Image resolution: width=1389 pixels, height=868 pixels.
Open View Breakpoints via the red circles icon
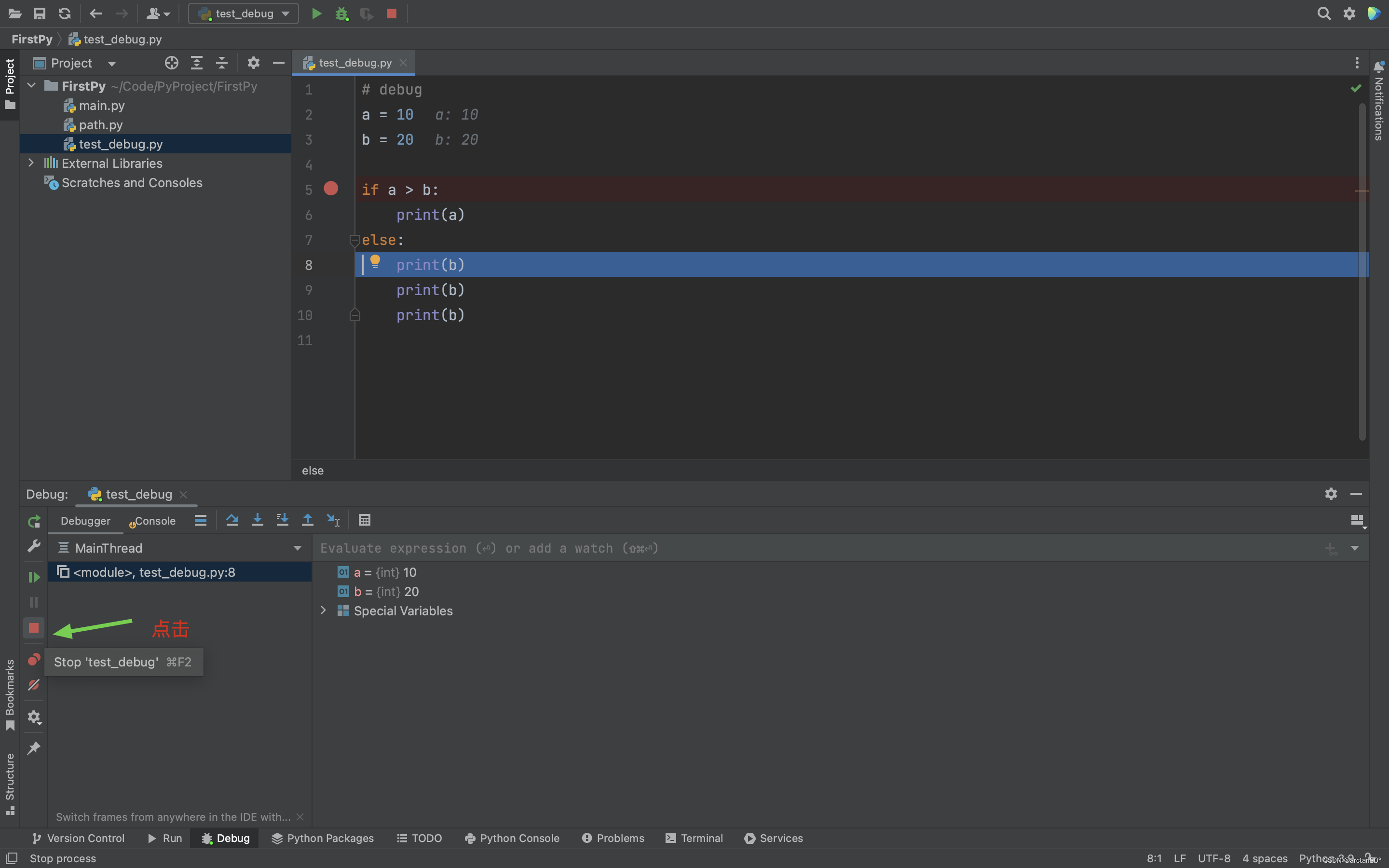[x=33, y=659]
